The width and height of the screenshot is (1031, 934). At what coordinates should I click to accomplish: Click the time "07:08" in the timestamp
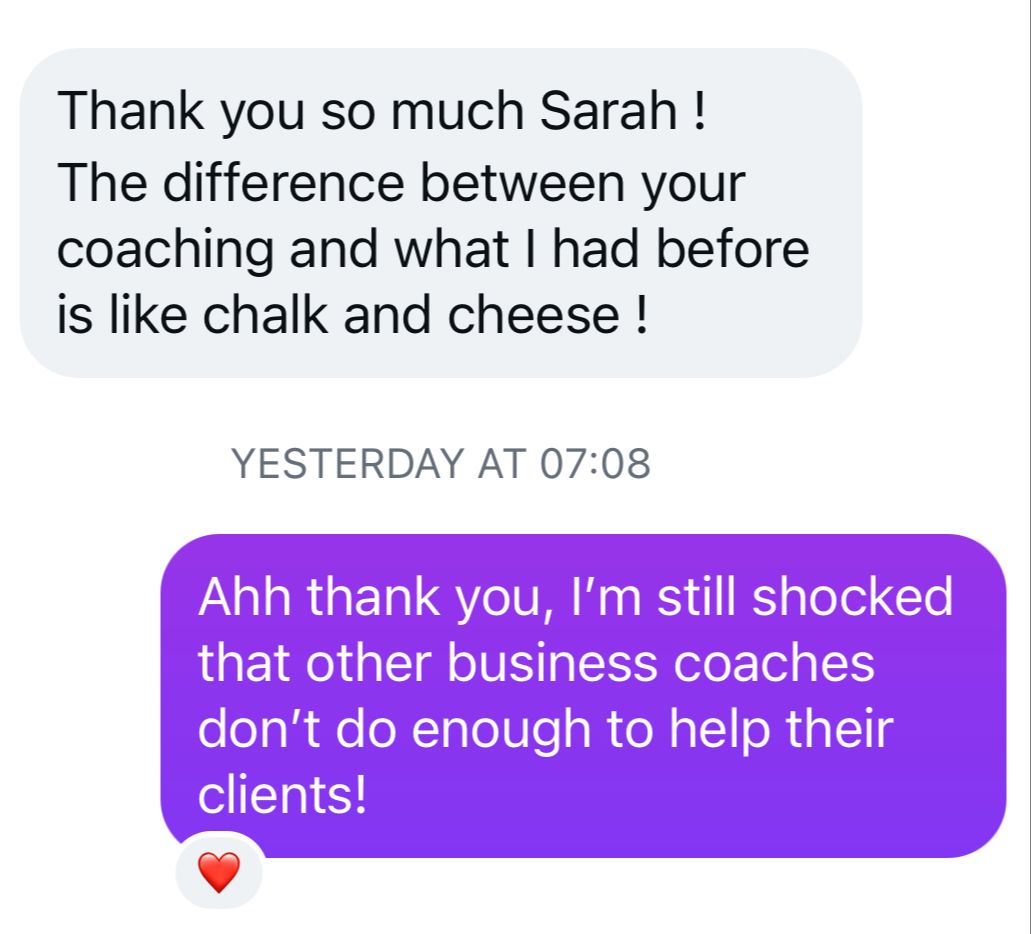click(594, 464)
